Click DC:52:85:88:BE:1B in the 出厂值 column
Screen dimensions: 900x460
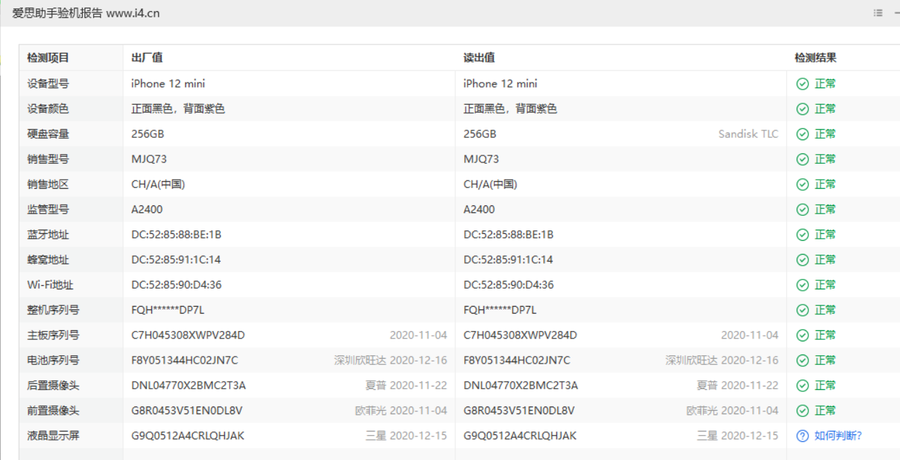click(176, 235)
